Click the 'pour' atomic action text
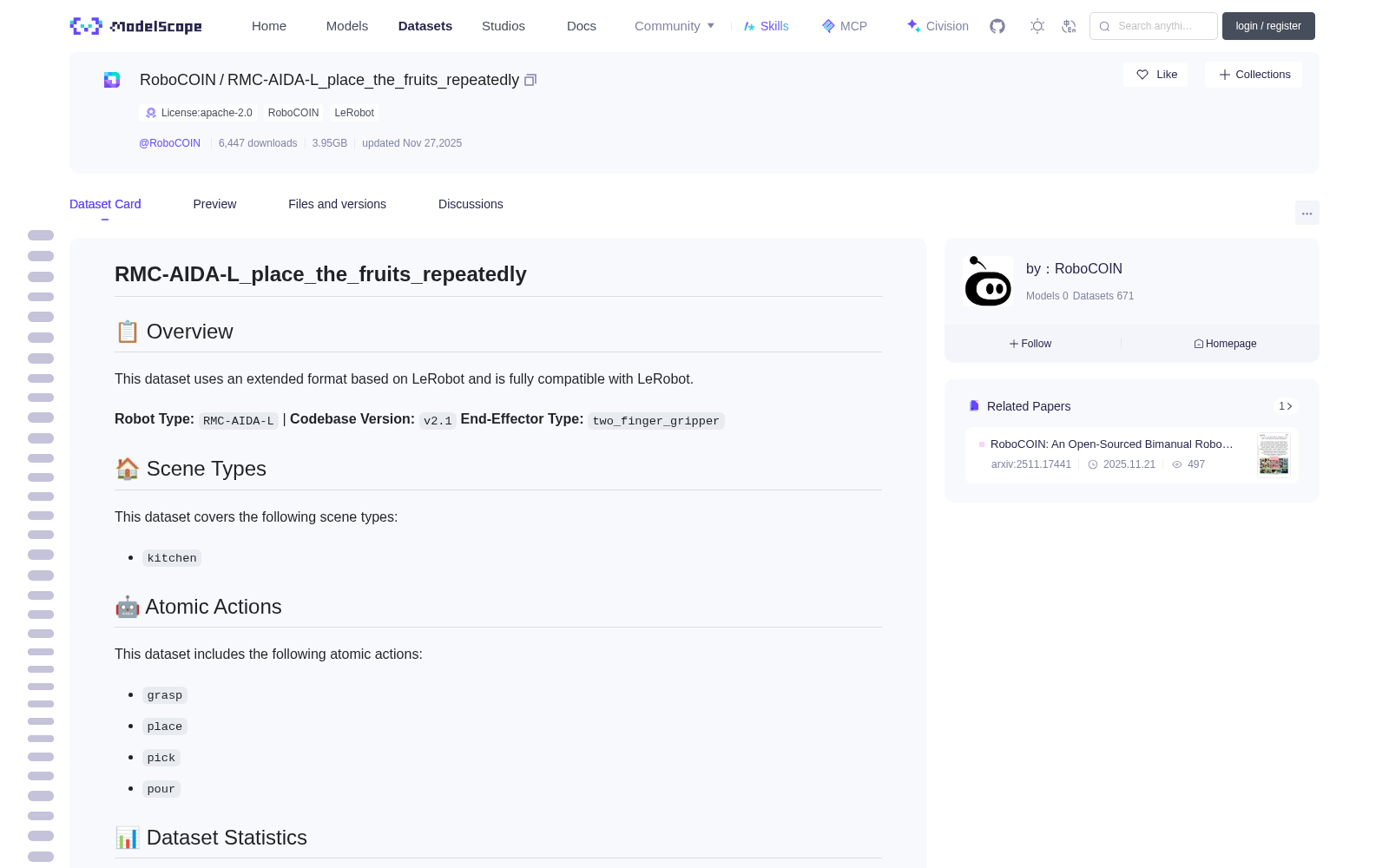 (x=161, y=789)
